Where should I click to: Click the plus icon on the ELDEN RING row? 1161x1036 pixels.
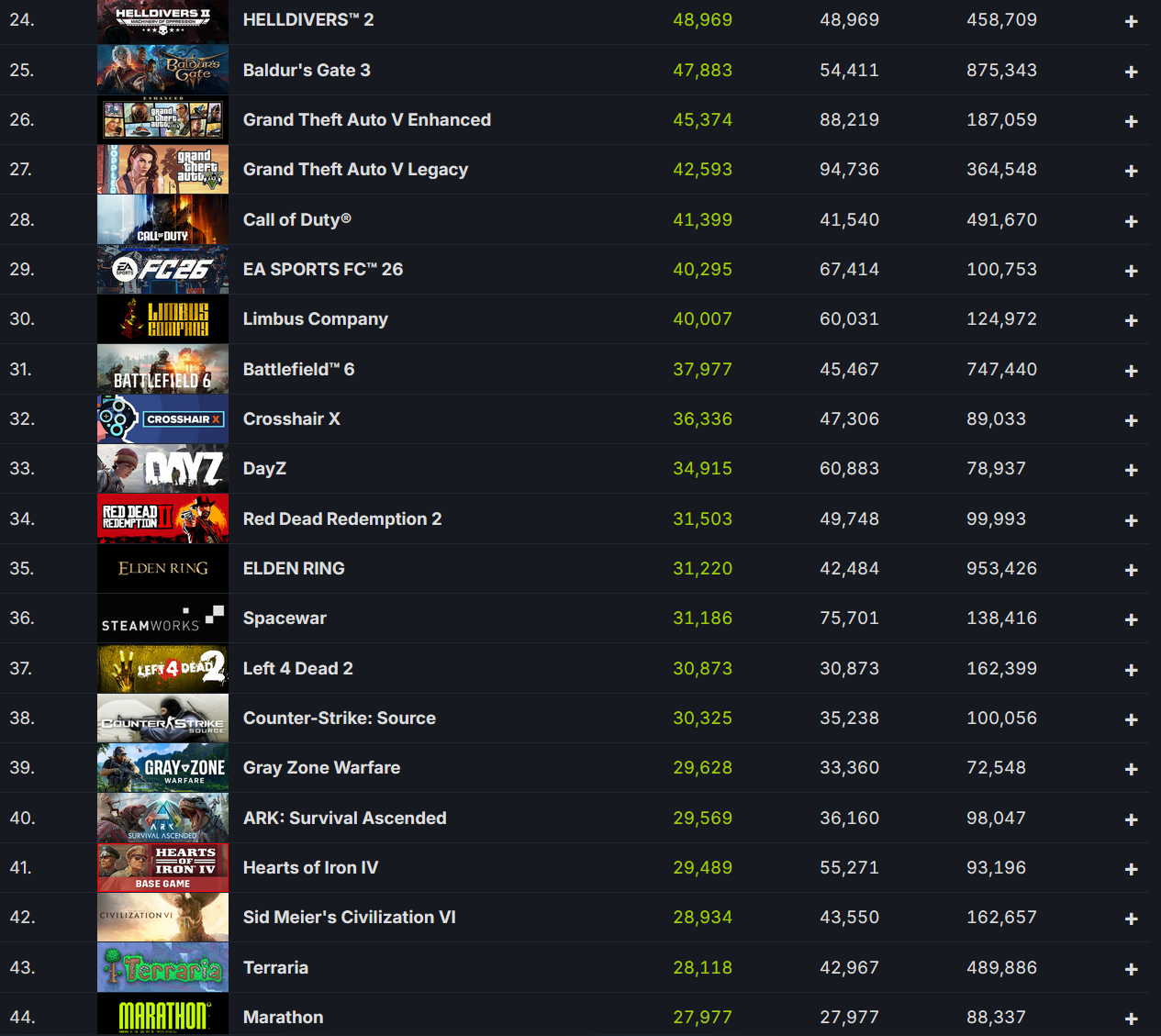click(1131, 570)
